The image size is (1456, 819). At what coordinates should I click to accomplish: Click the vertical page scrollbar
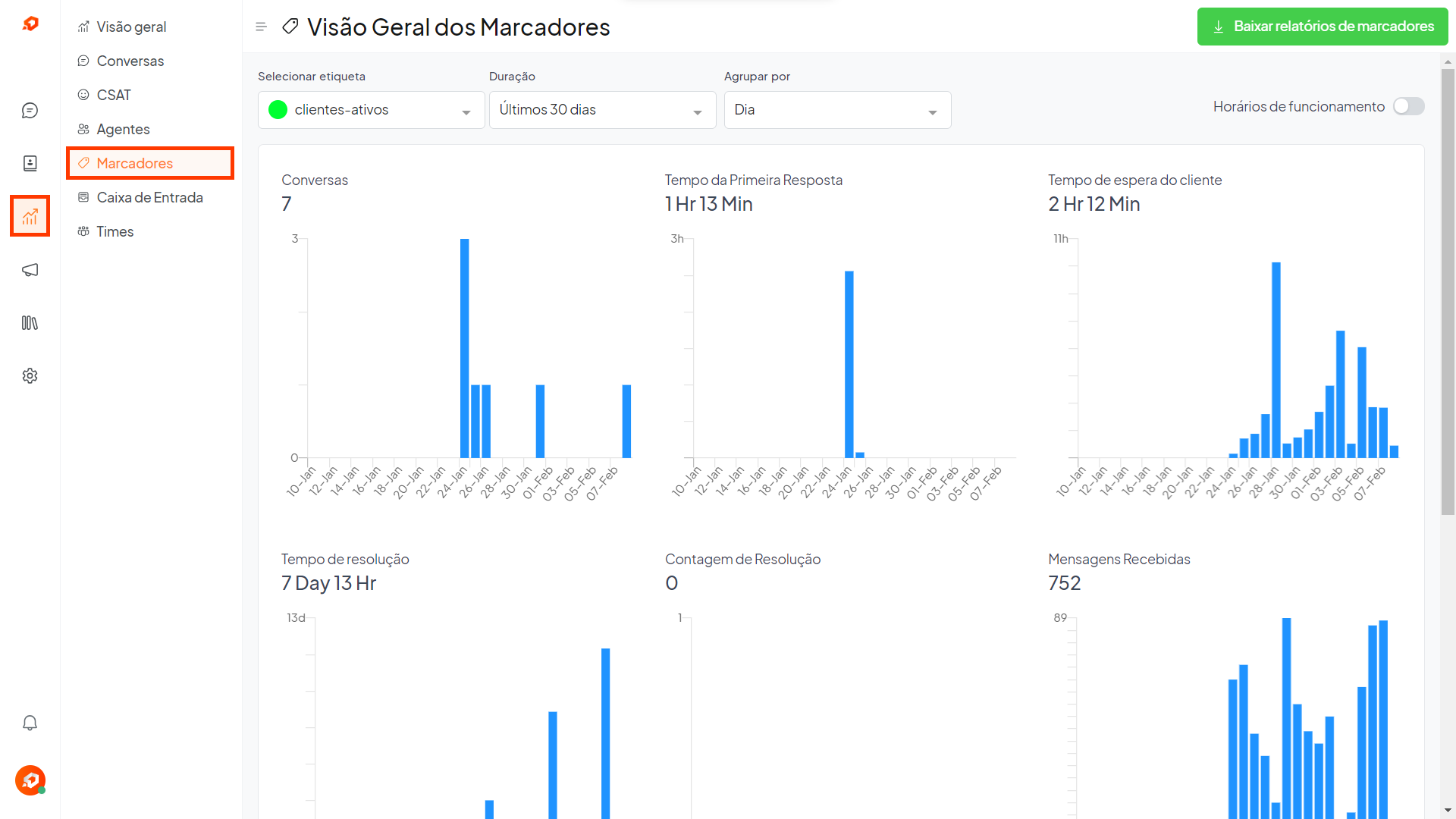(1448, 292)
